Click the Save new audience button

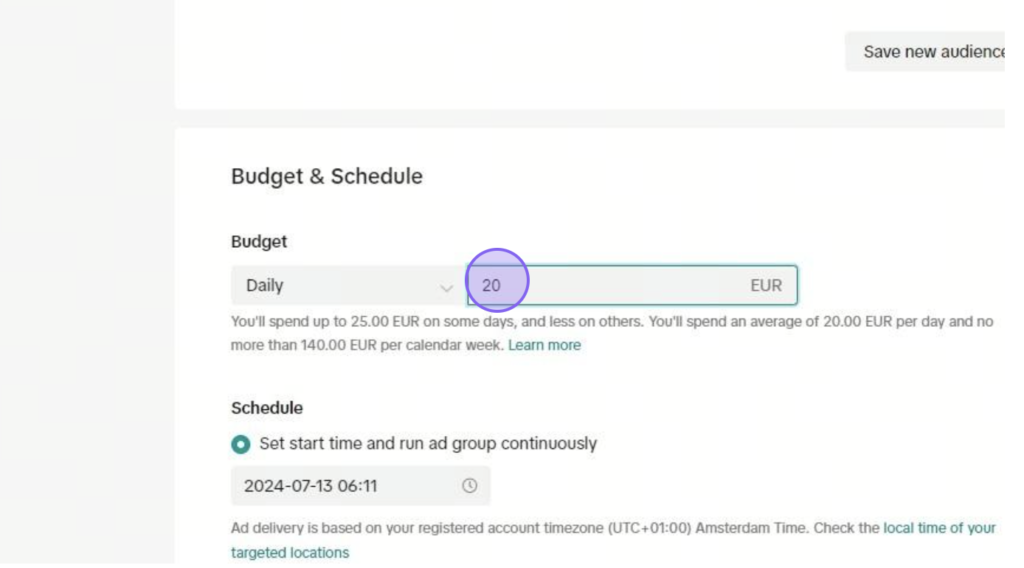(925, 52)
